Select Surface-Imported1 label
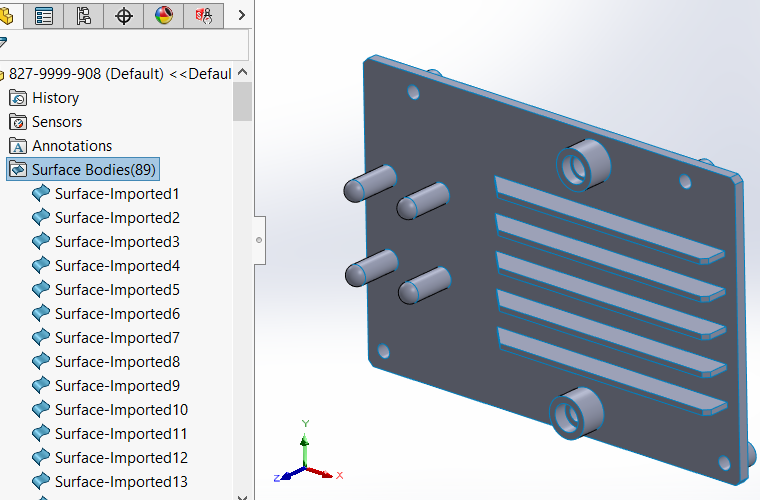 [117, 194]
